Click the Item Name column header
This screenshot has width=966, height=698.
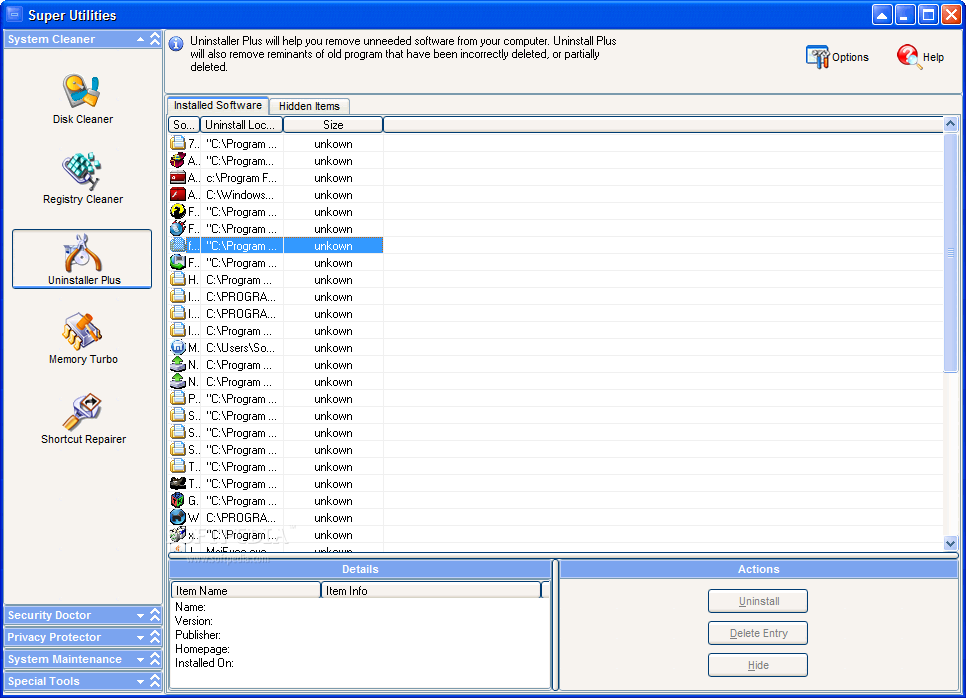245,590
